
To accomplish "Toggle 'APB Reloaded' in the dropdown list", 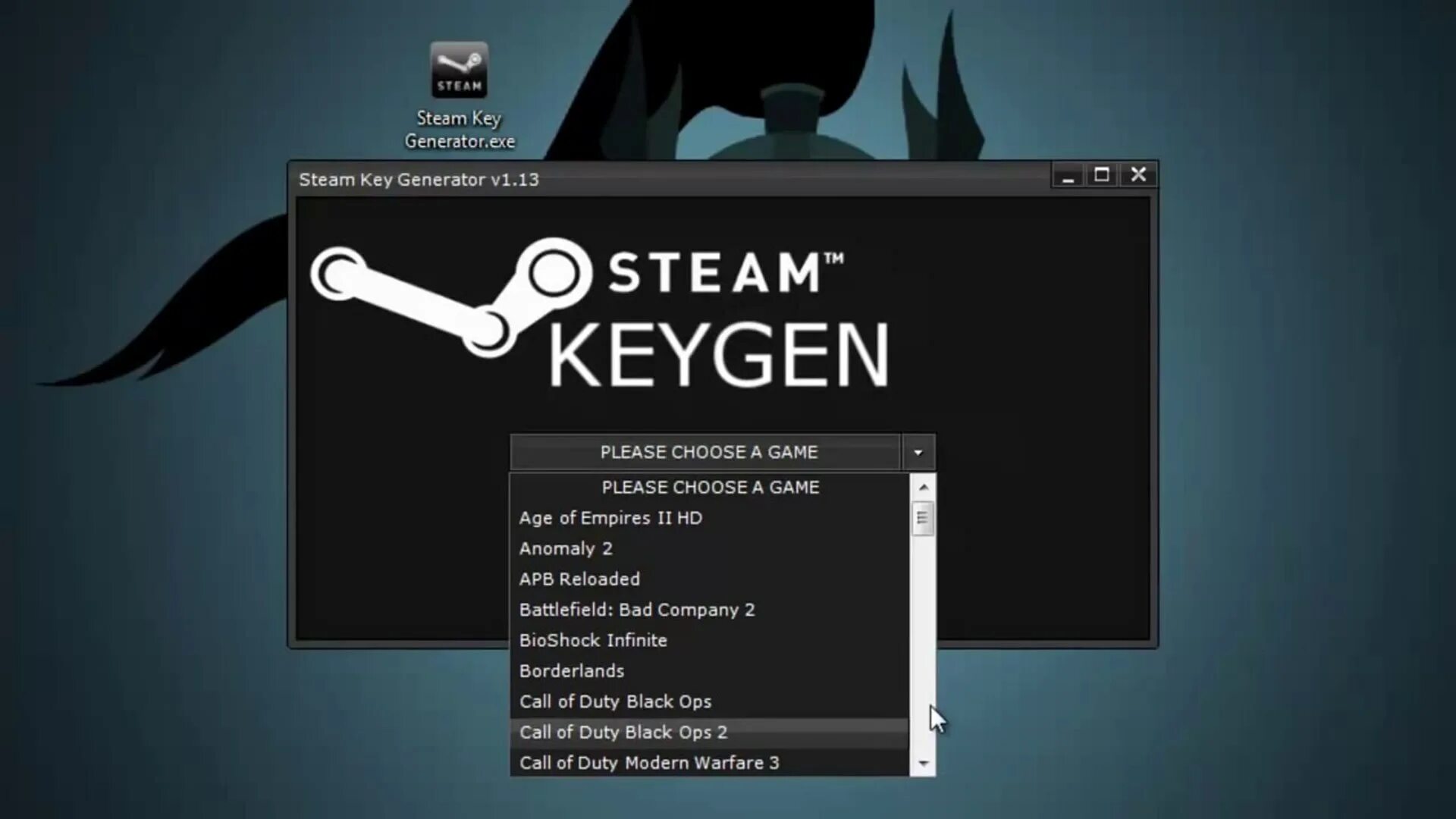I will pyautogui.click(x=579, y=578).
